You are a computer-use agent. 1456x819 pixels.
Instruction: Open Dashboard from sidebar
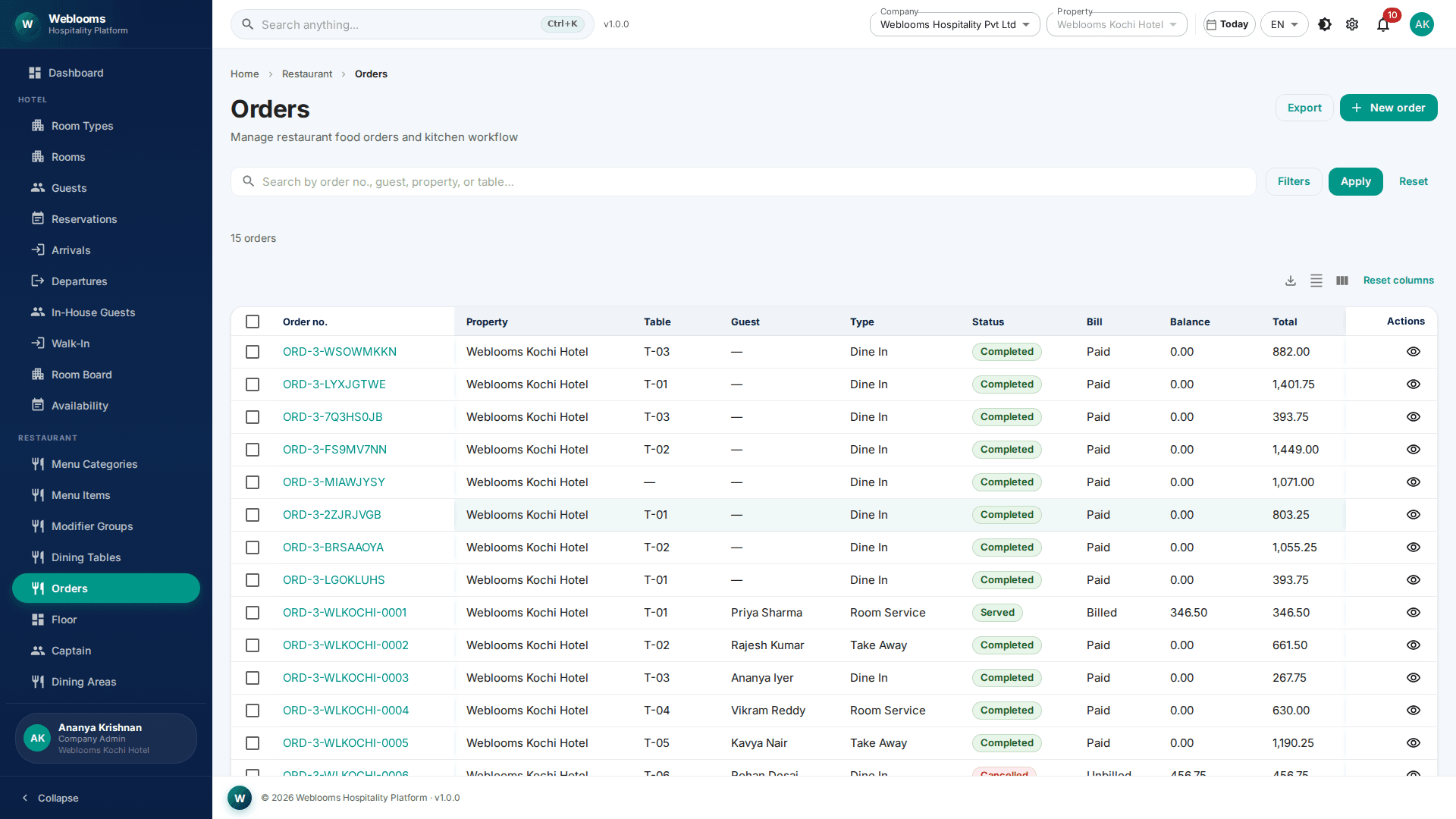[x=106, y=73]
